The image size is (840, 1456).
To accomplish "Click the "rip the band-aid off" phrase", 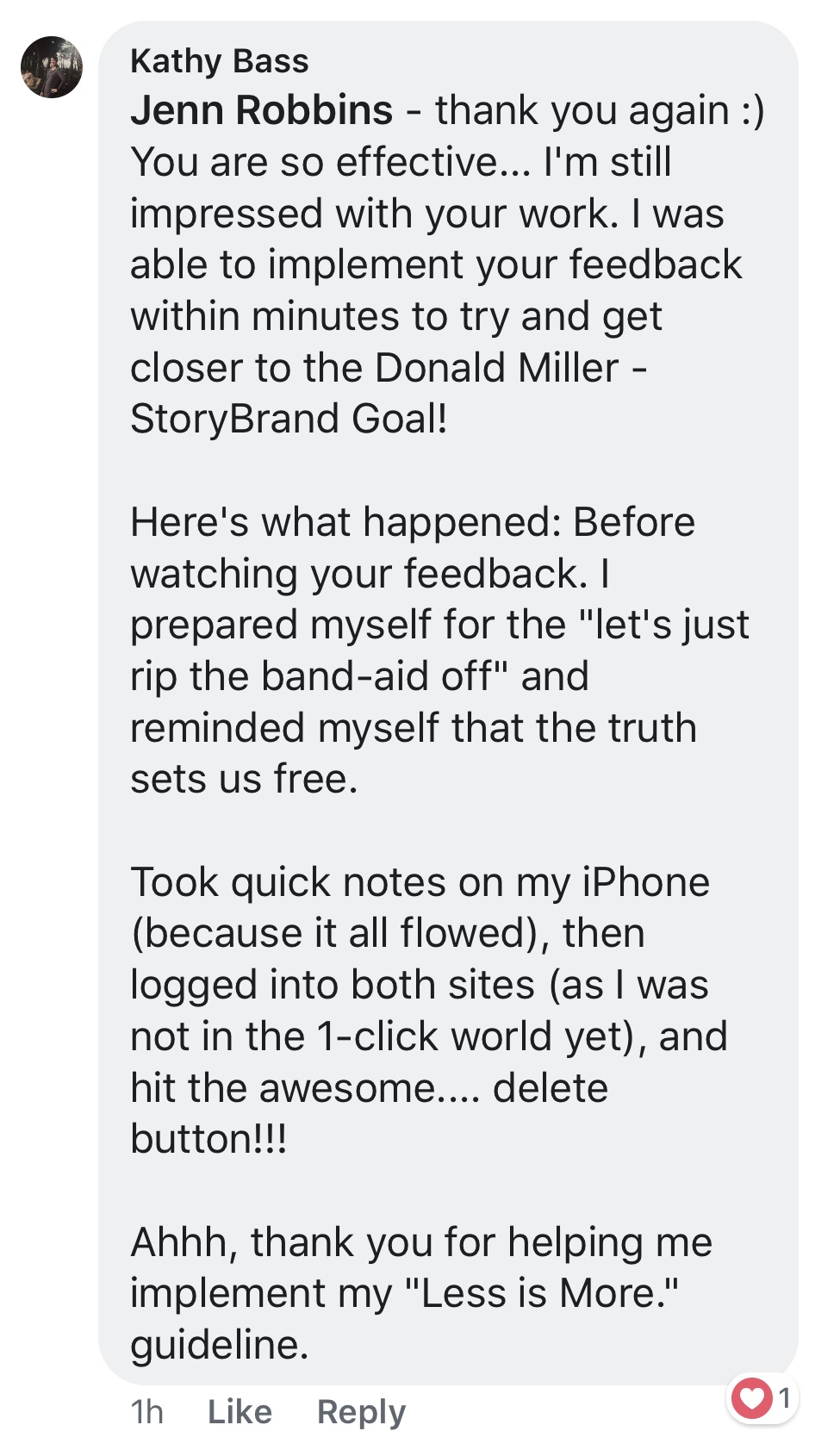I will pyautogui.click(x=317, y=676).
